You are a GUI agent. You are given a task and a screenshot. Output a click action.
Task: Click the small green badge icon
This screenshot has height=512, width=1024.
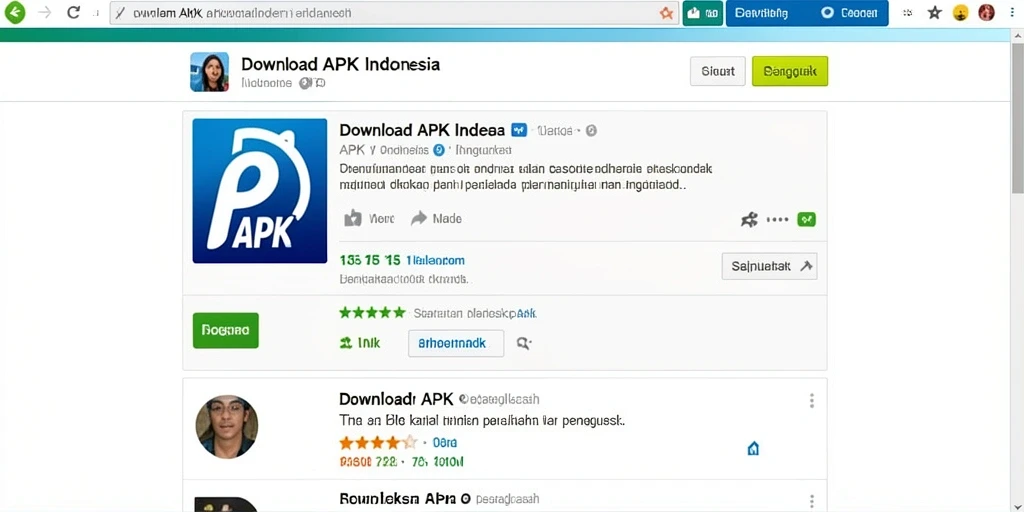[807, 219]
